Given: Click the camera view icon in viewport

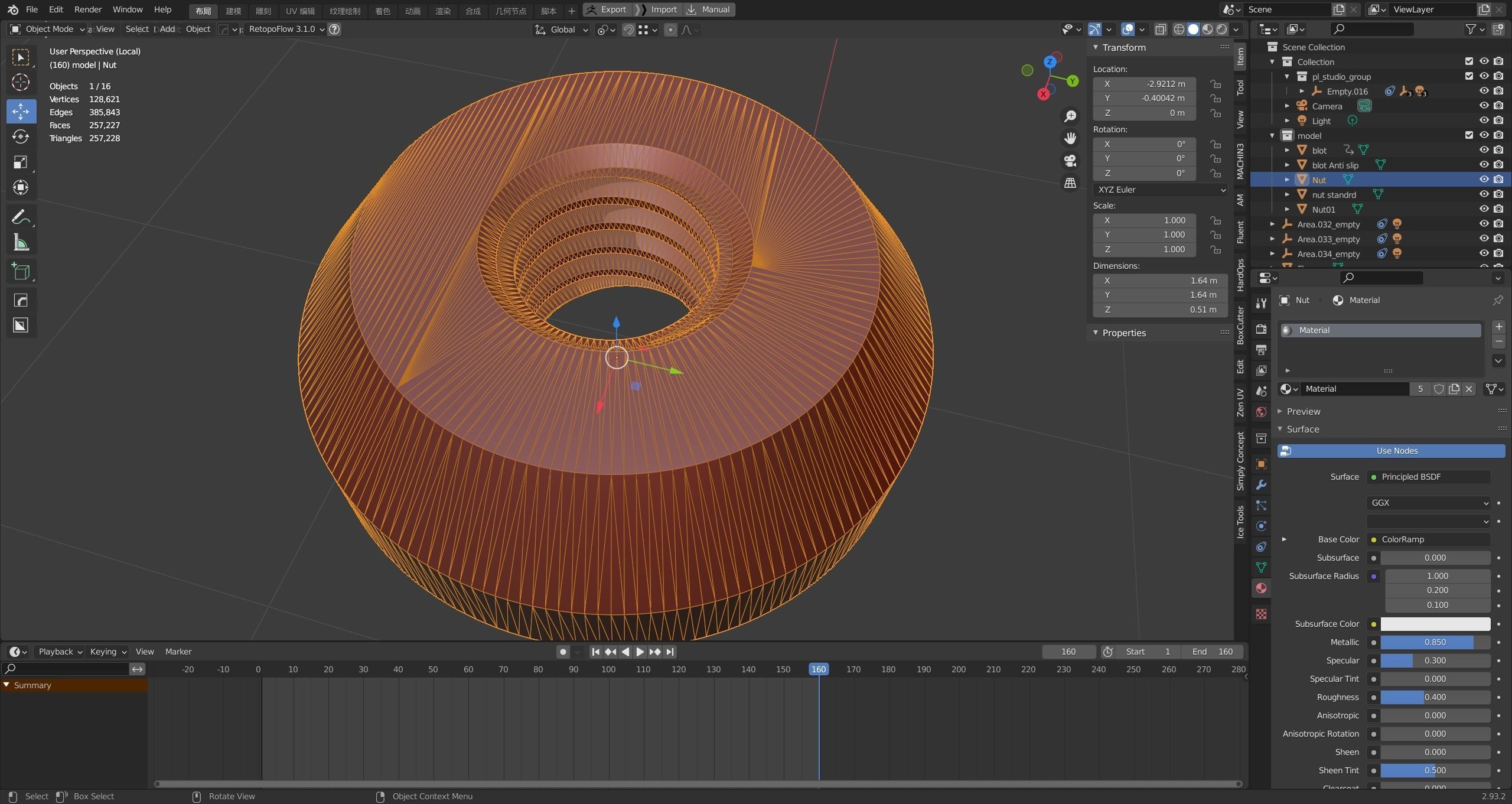Looking at the screenshot, I should tap(1070, 161).
